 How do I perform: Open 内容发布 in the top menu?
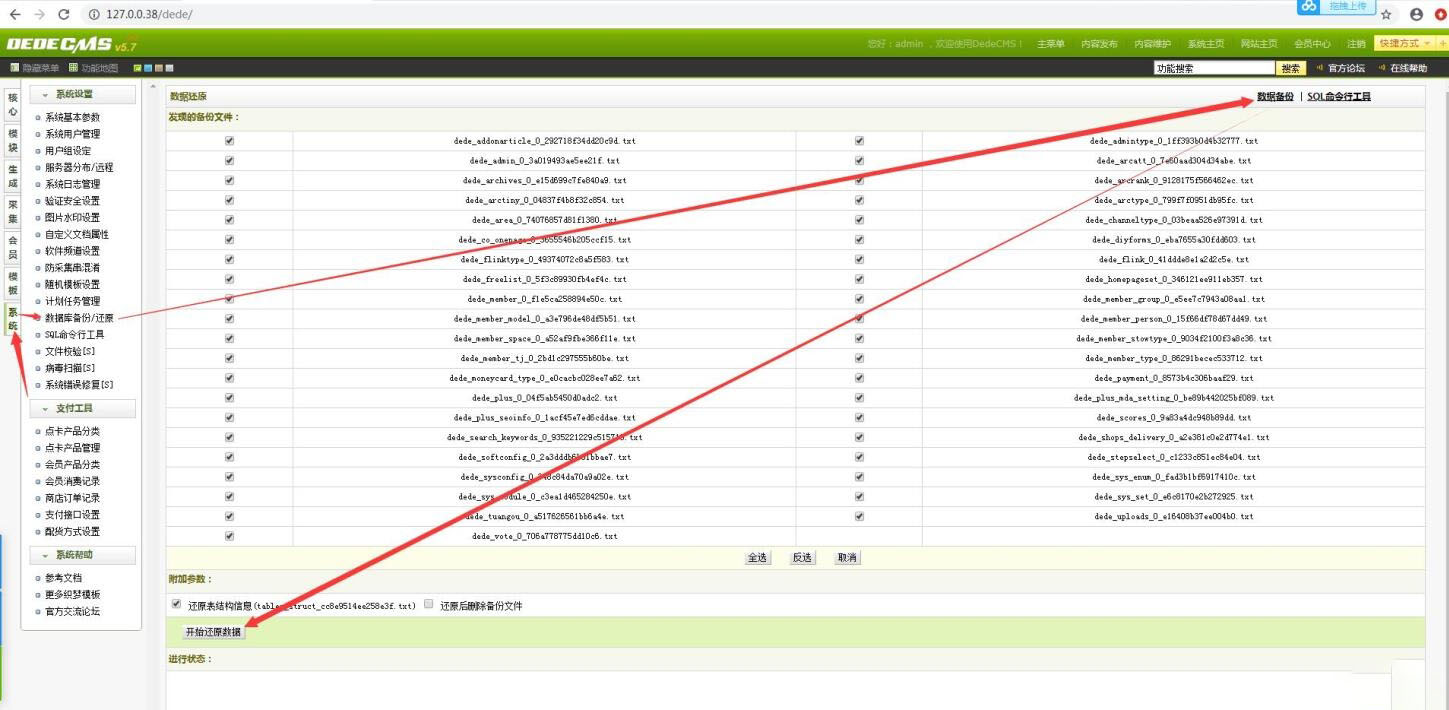click(x=1099, y=44)
